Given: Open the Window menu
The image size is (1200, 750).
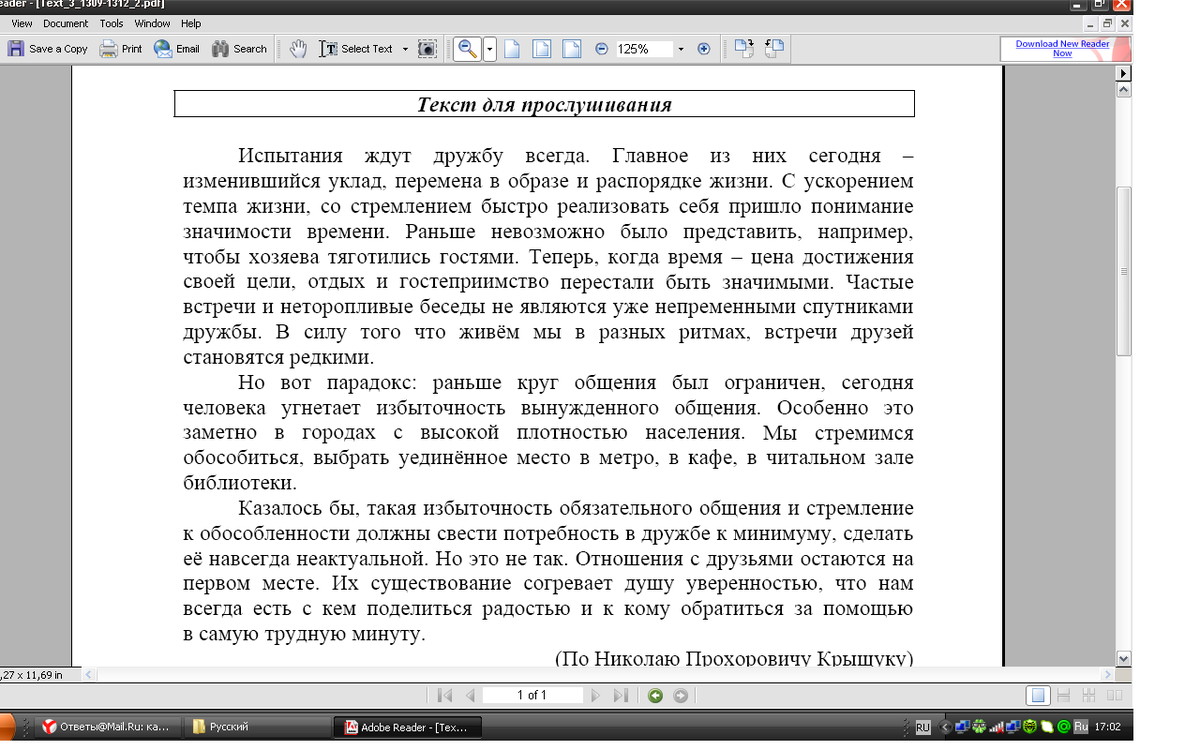Looking at the screenshot, I should coord(152,23).
